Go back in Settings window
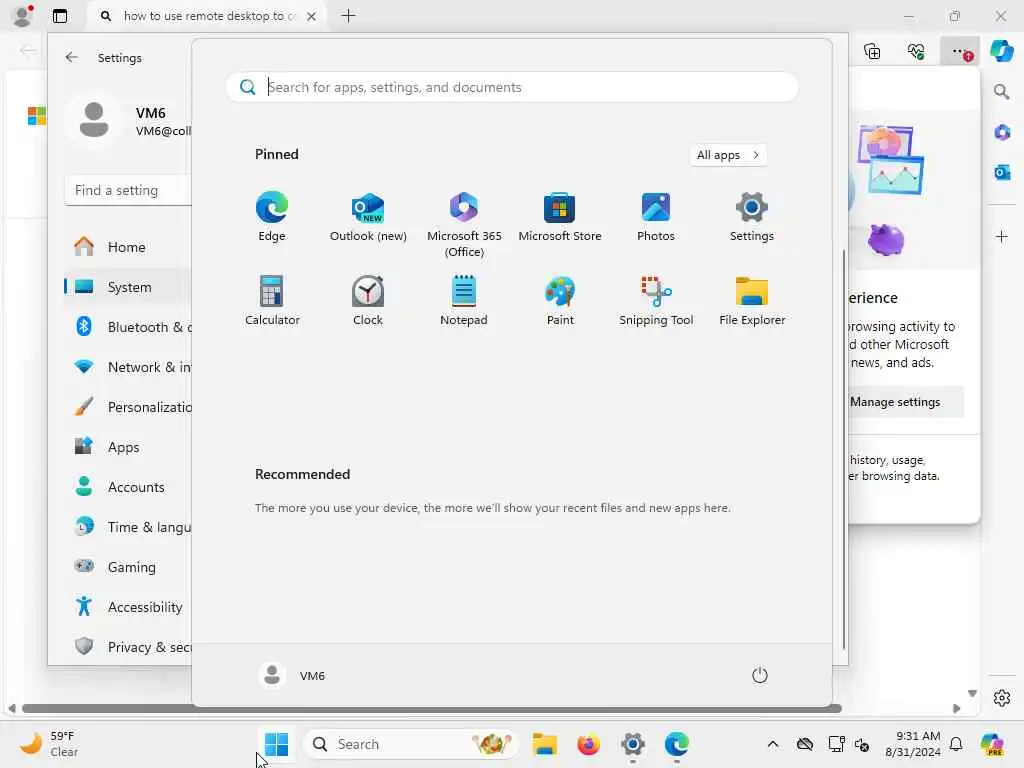The width and height of the screenshot is (1024, 768). coord(72,57)
